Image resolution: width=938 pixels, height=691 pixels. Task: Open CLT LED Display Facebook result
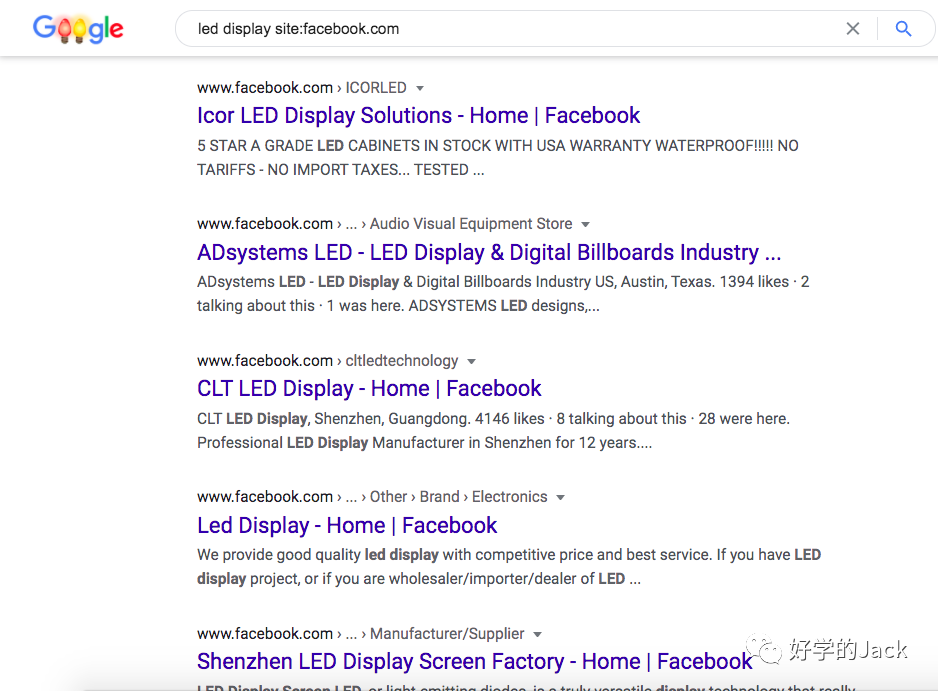pos(369,389)
